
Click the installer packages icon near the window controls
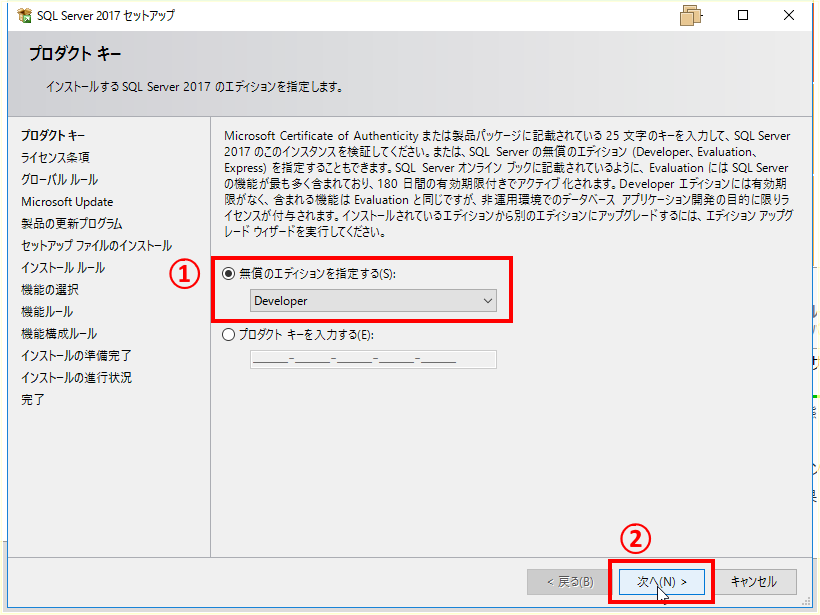tap(690, 16)
